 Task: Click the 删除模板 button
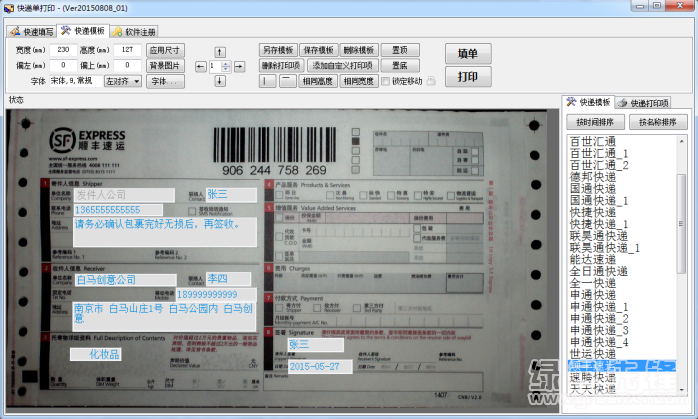[x=359, y=50]
